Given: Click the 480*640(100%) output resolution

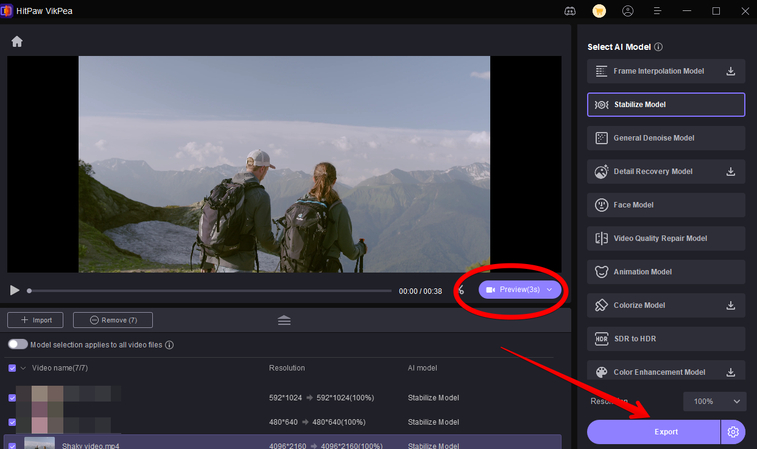Looking at the screenshot, I should [x=339, y=422].
